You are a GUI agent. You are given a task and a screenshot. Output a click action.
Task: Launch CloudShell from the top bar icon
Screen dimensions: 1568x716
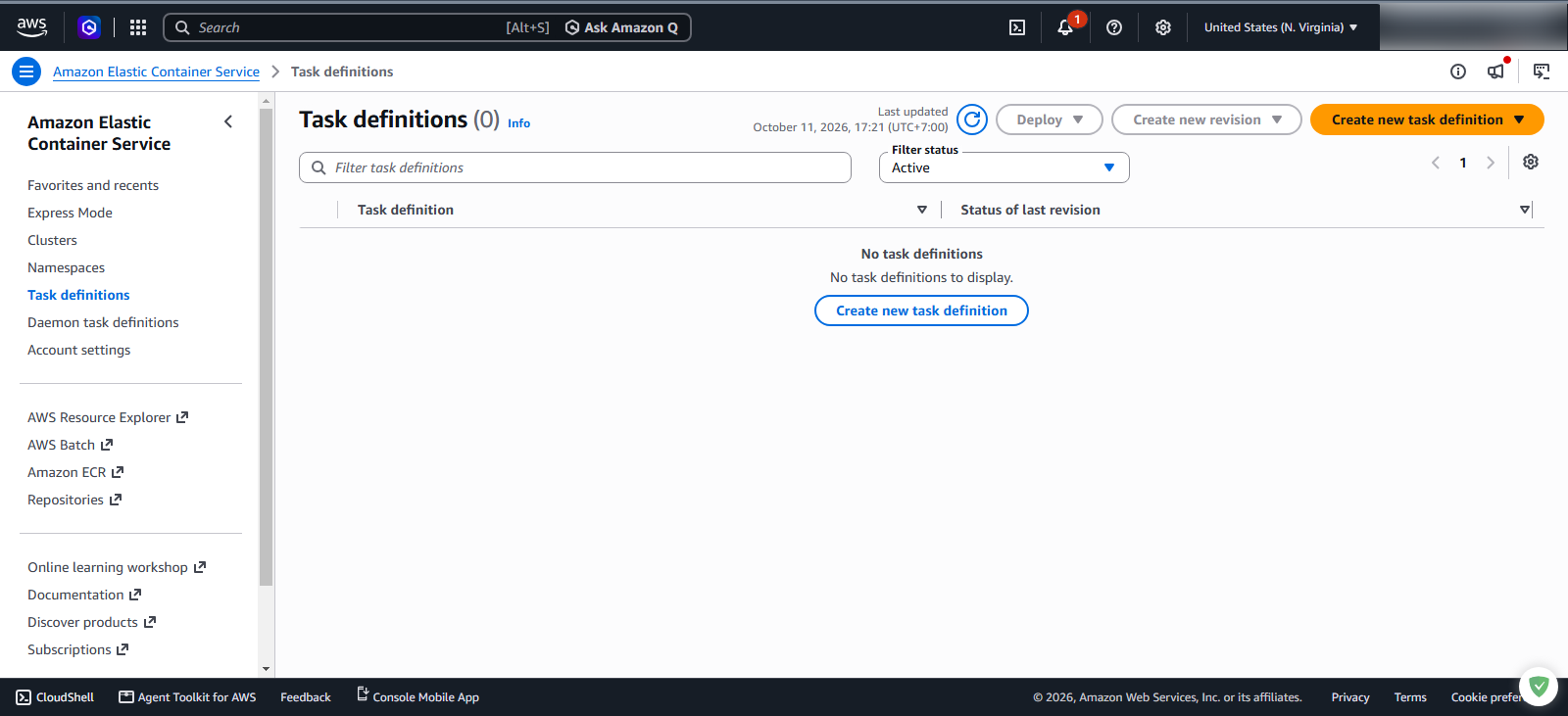tap(1017, 27)
